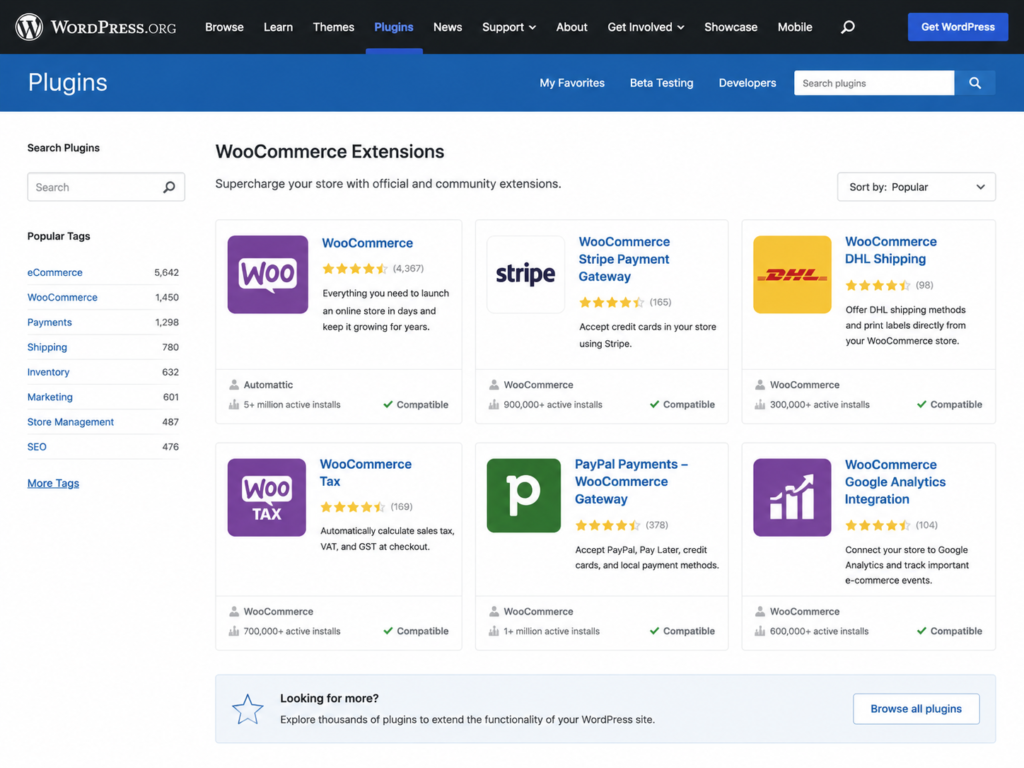Select the Payments tag

50,322
